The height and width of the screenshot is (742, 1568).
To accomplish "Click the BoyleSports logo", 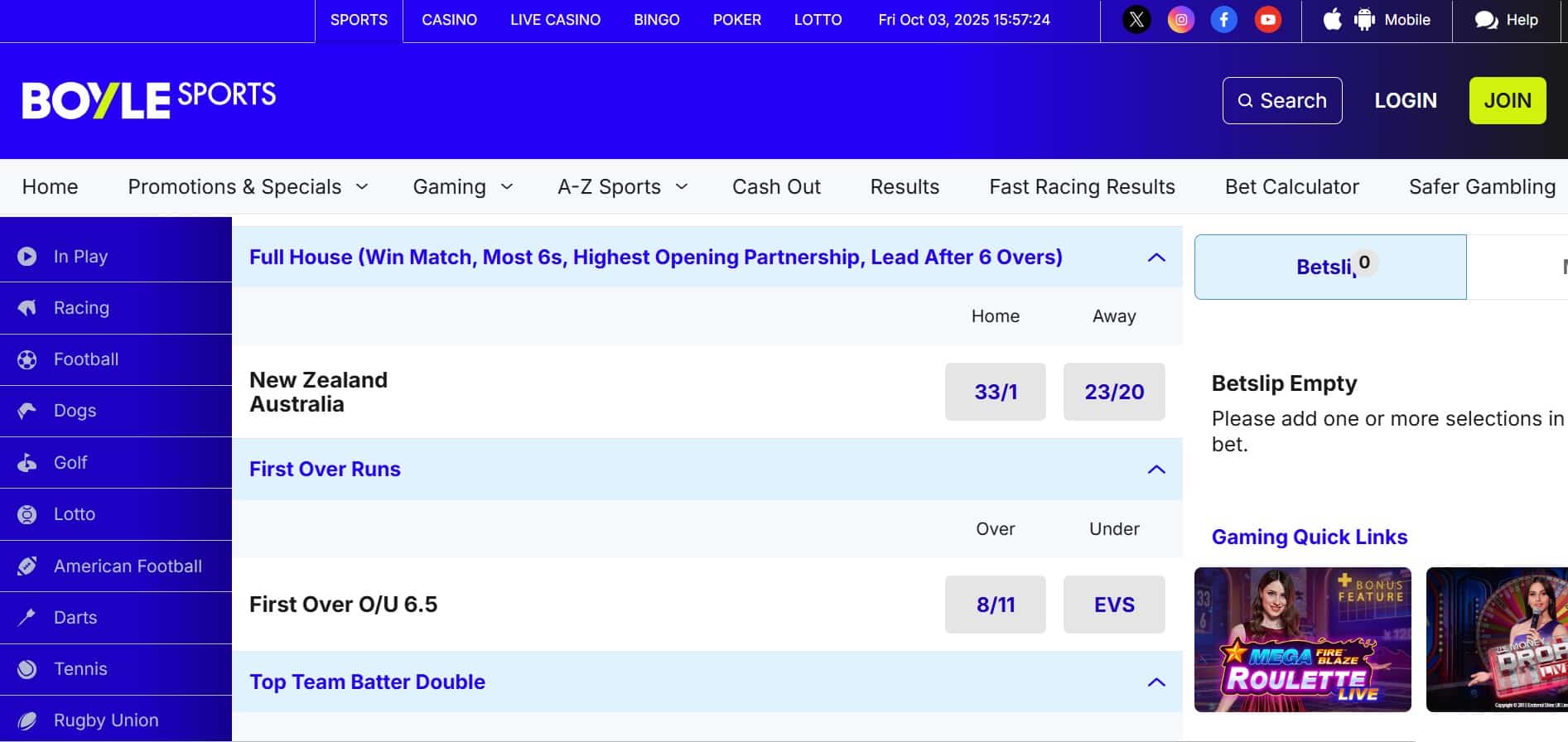I will point(149,100).
